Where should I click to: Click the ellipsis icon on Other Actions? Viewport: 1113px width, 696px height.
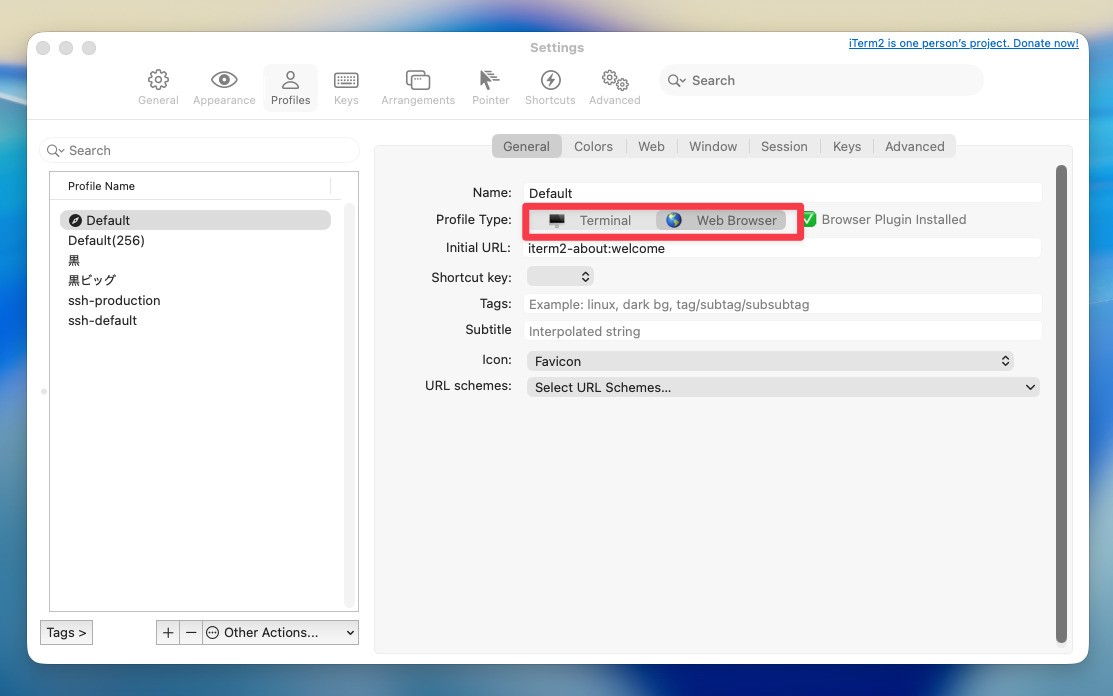212,633
